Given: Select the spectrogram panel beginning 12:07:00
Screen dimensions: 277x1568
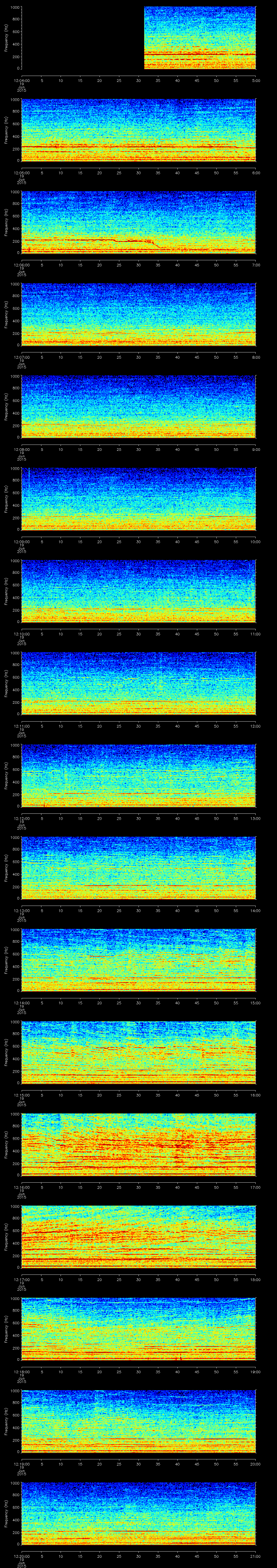Looking at the screenshot, I should (139, 315).
